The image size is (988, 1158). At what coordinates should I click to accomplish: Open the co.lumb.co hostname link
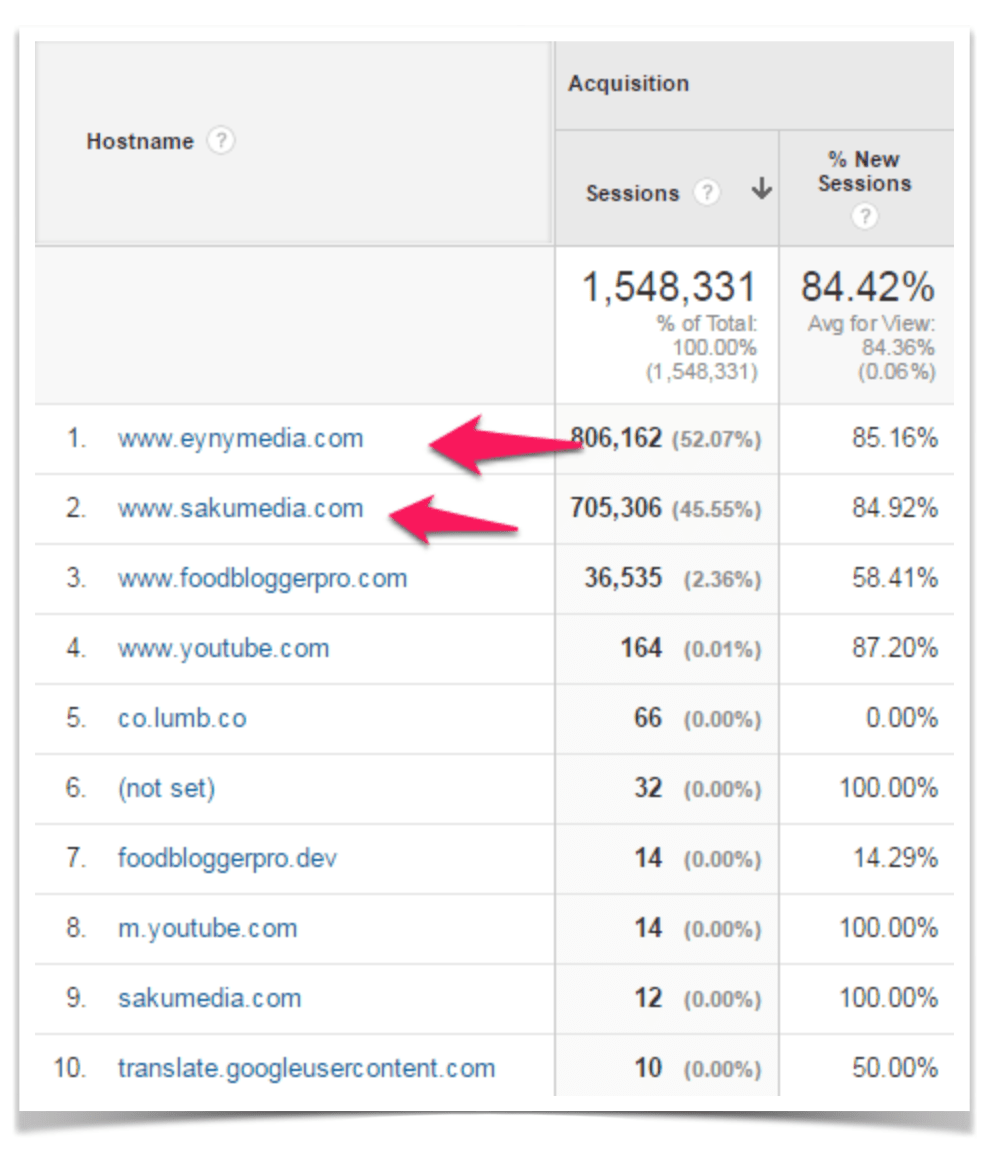click(182, 718)
